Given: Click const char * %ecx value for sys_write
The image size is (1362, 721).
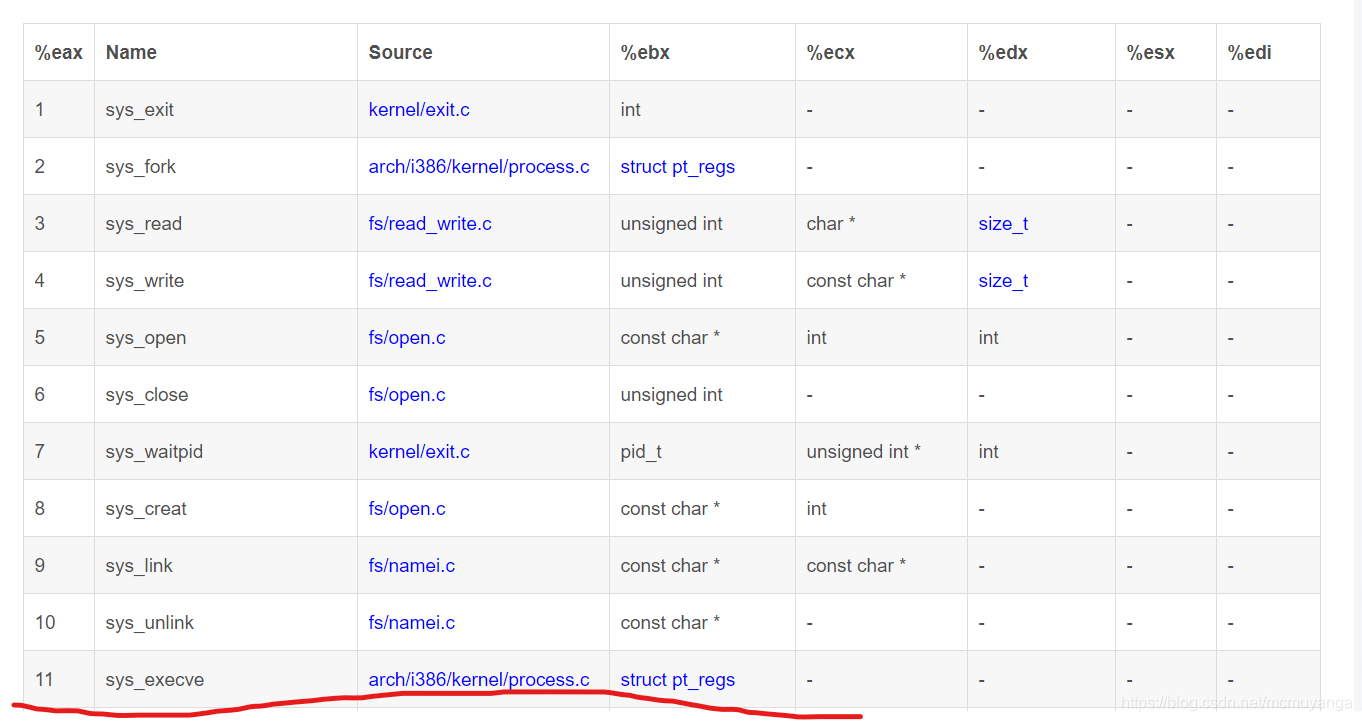Looking at the screenshot, I should tap(857, 281).
